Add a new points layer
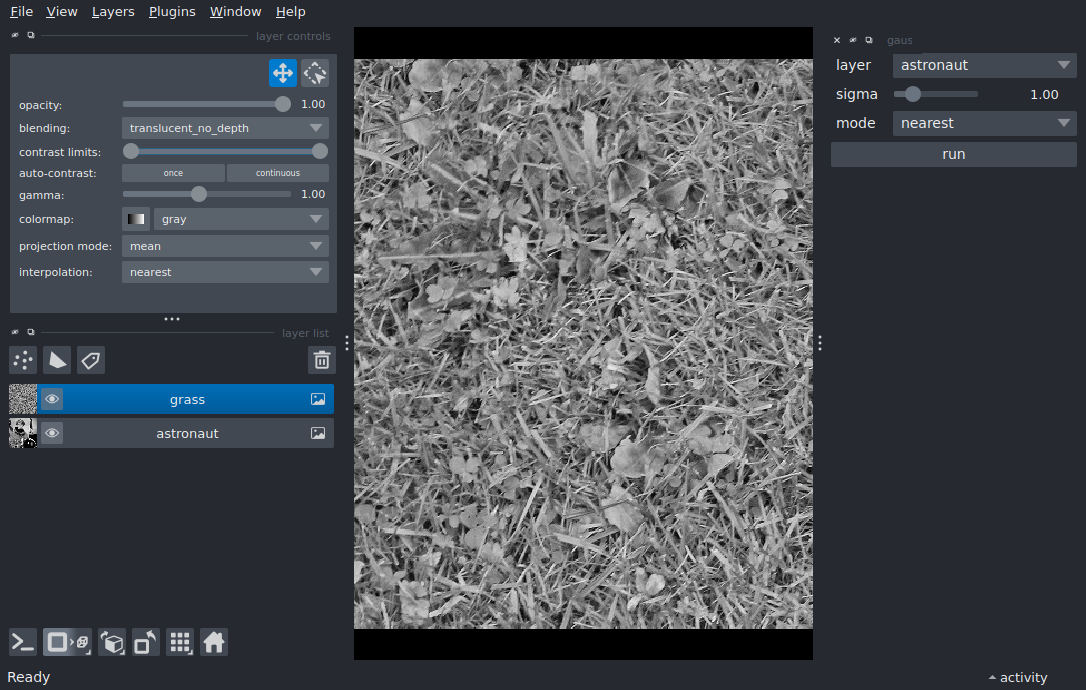The width and height of the screenshot is (1086, 690). 23,360
